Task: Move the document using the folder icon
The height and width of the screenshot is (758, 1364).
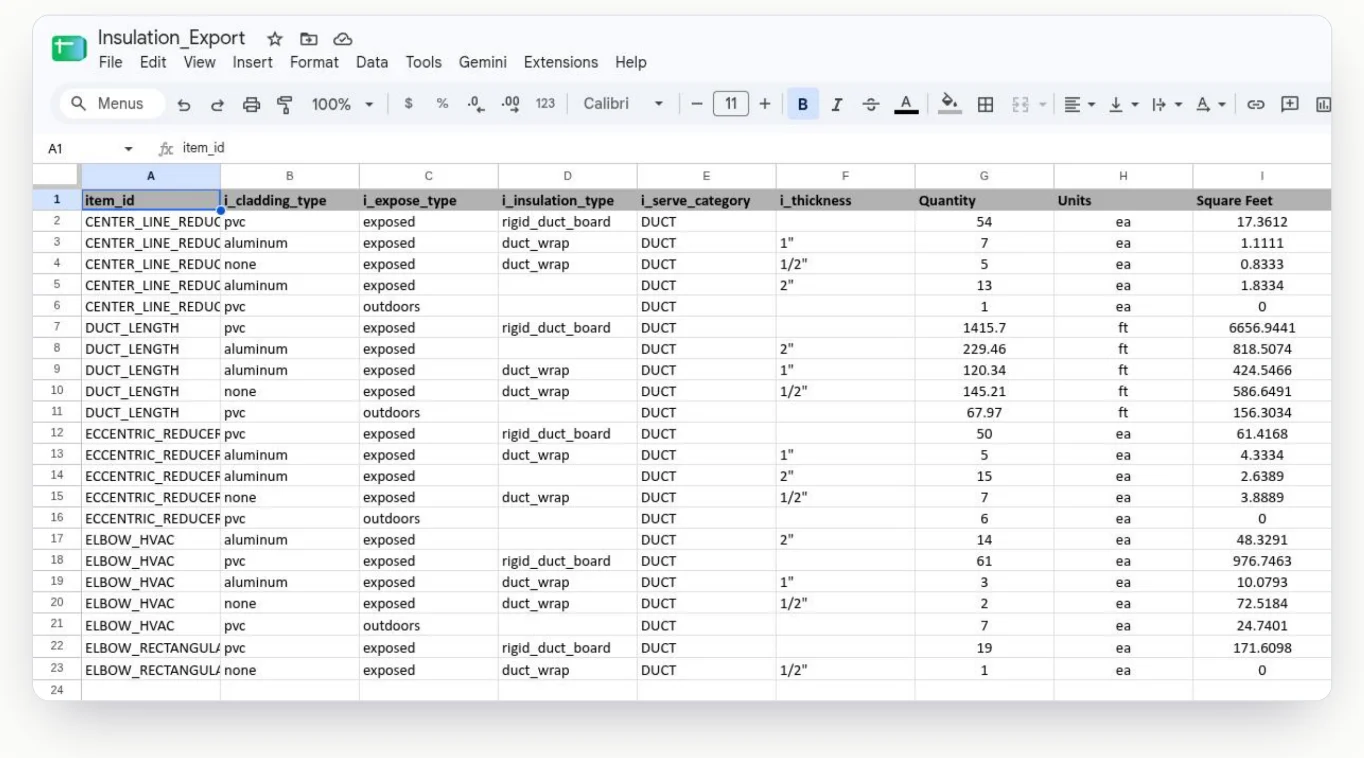Action: 309,39
